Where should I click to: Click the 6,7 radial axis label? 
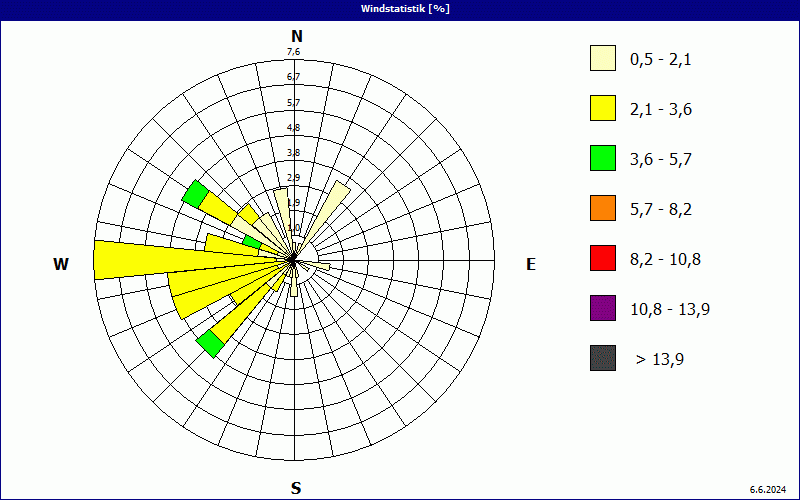pos(293,77)
